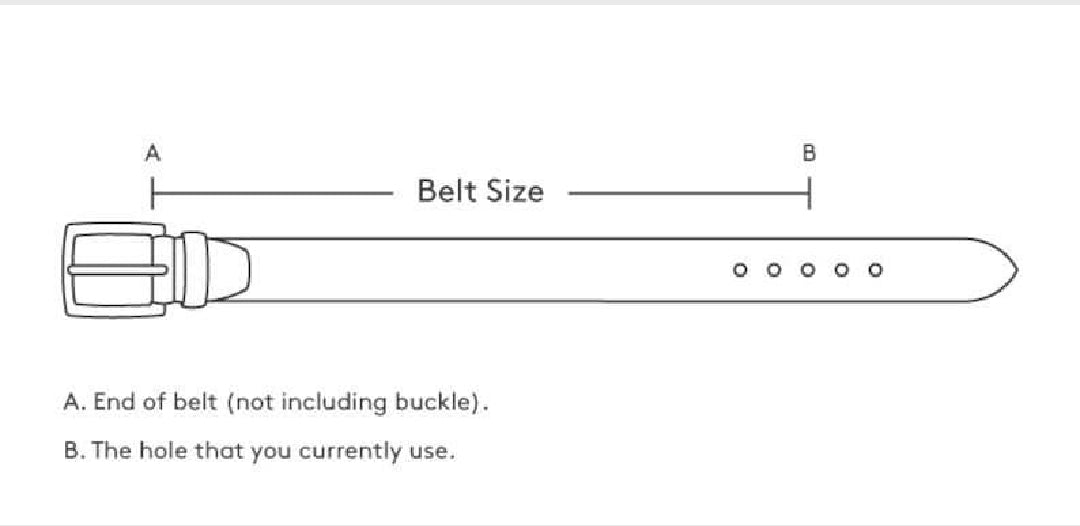Click the belt keeper loop
1080x526 pixels.
pos(193,270)
